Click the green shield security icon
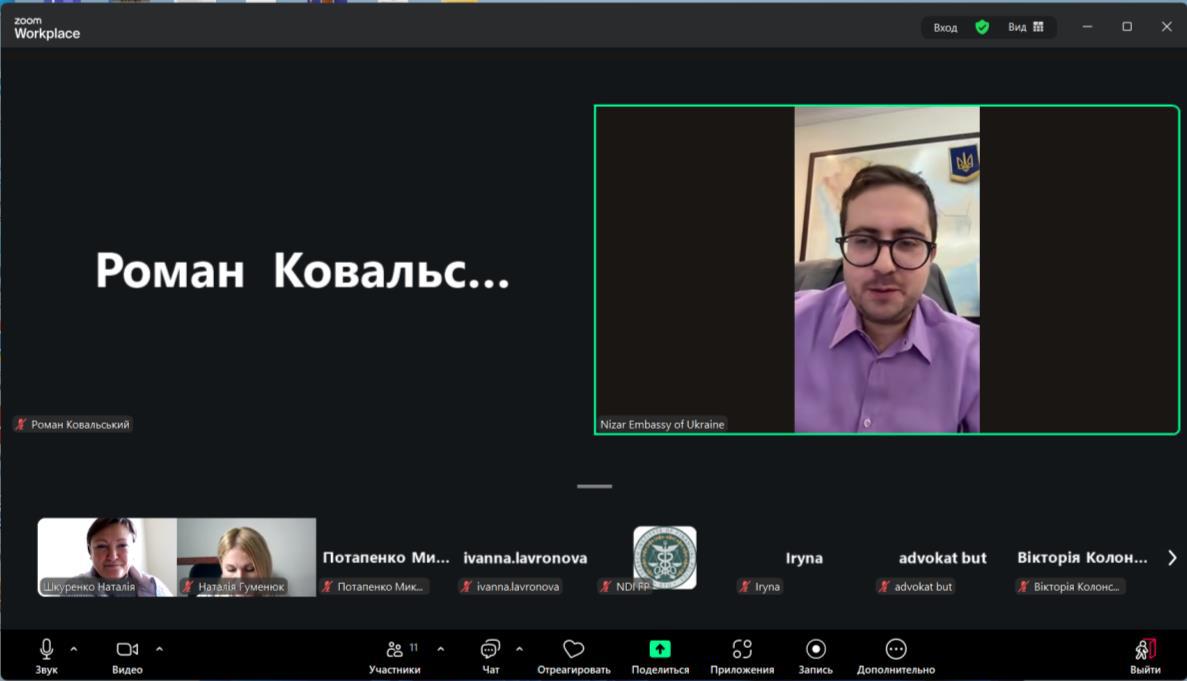 click(982, 27)
